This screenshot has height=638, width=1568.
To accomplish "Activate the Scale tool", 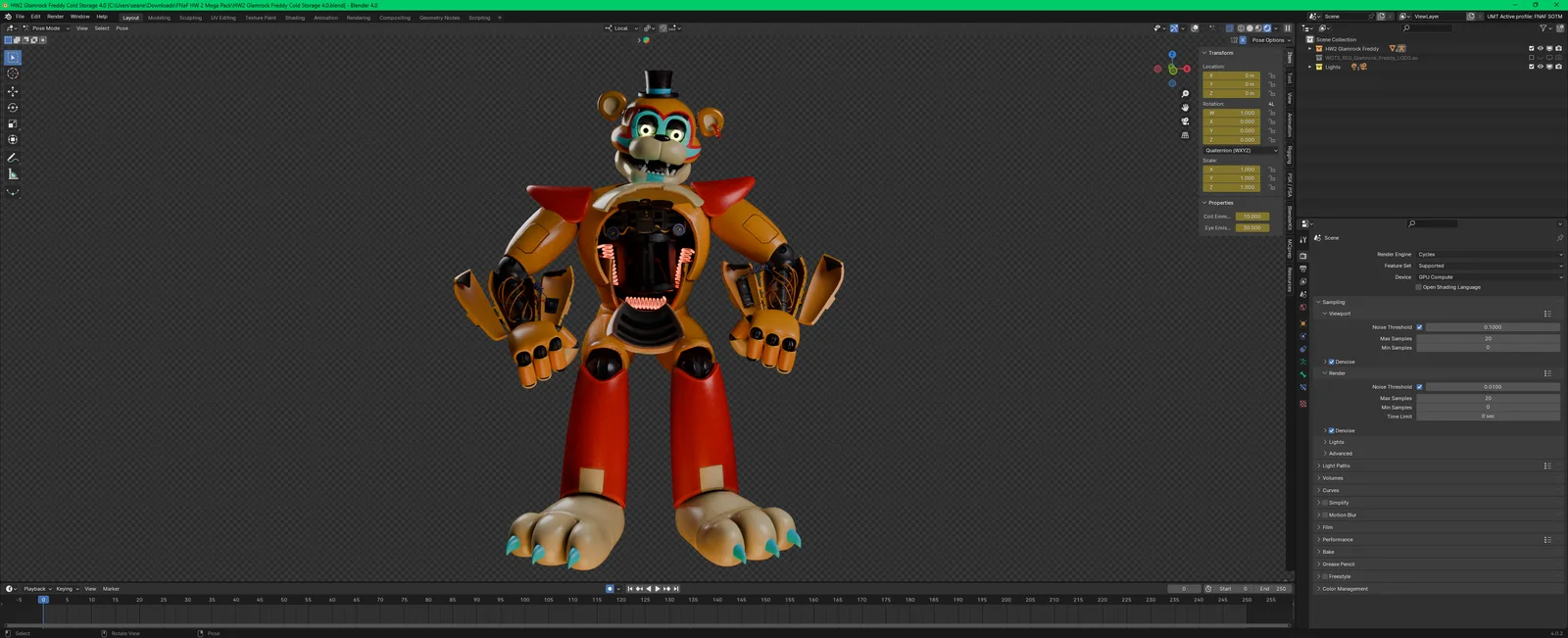I will click(x=13, y=123).
